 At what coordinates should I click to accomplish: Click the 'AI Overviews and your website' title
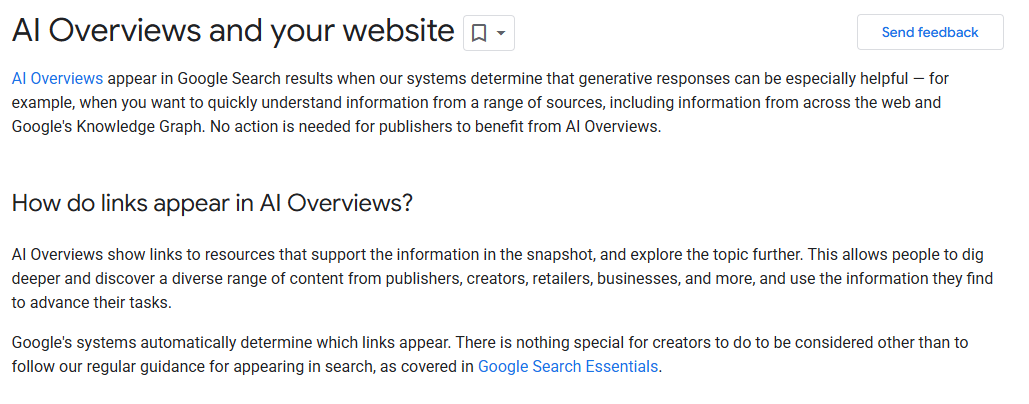click(233, 31)
